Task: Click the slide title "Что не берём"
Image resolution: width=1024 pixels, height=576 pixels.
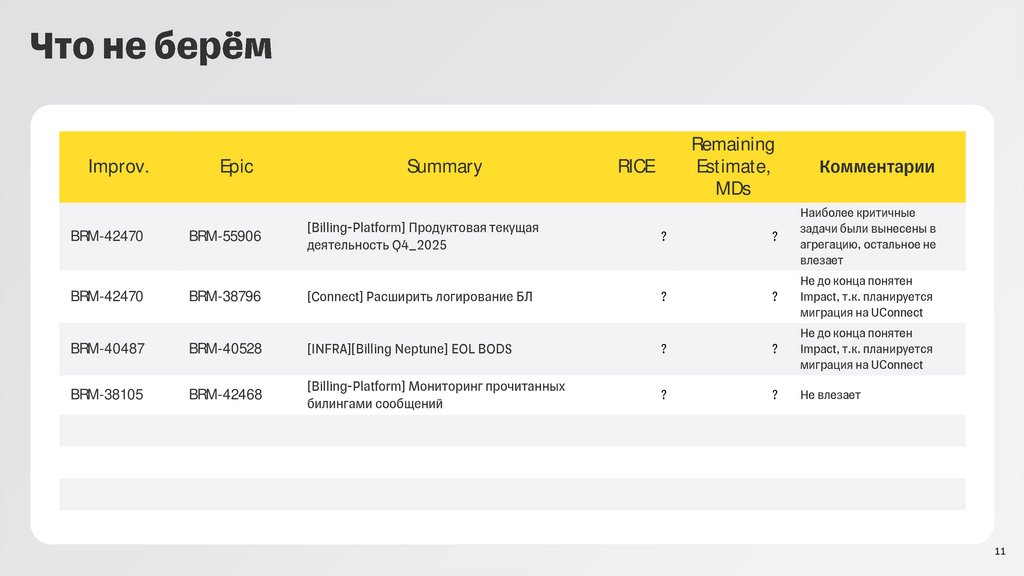Action: (150, 47)
